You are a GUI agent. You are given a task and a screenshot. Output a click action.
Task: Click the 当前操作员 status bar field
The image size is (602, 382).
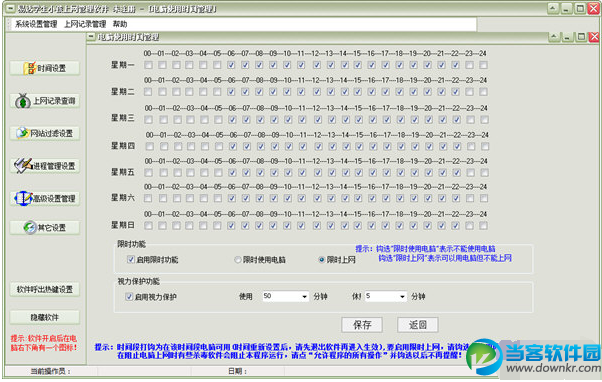(x=51, y=371)
